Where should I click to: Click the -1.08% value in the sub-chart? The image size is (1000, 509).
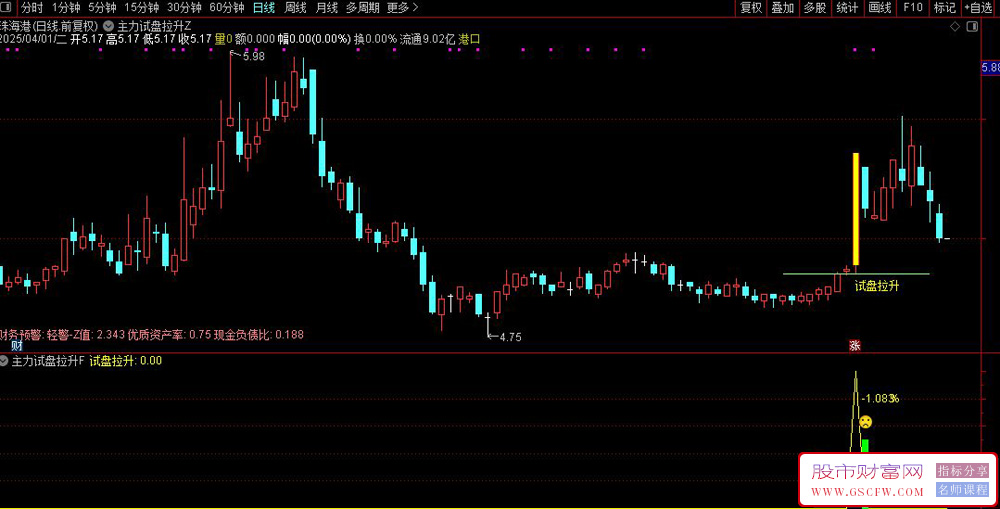coord(880,399)
